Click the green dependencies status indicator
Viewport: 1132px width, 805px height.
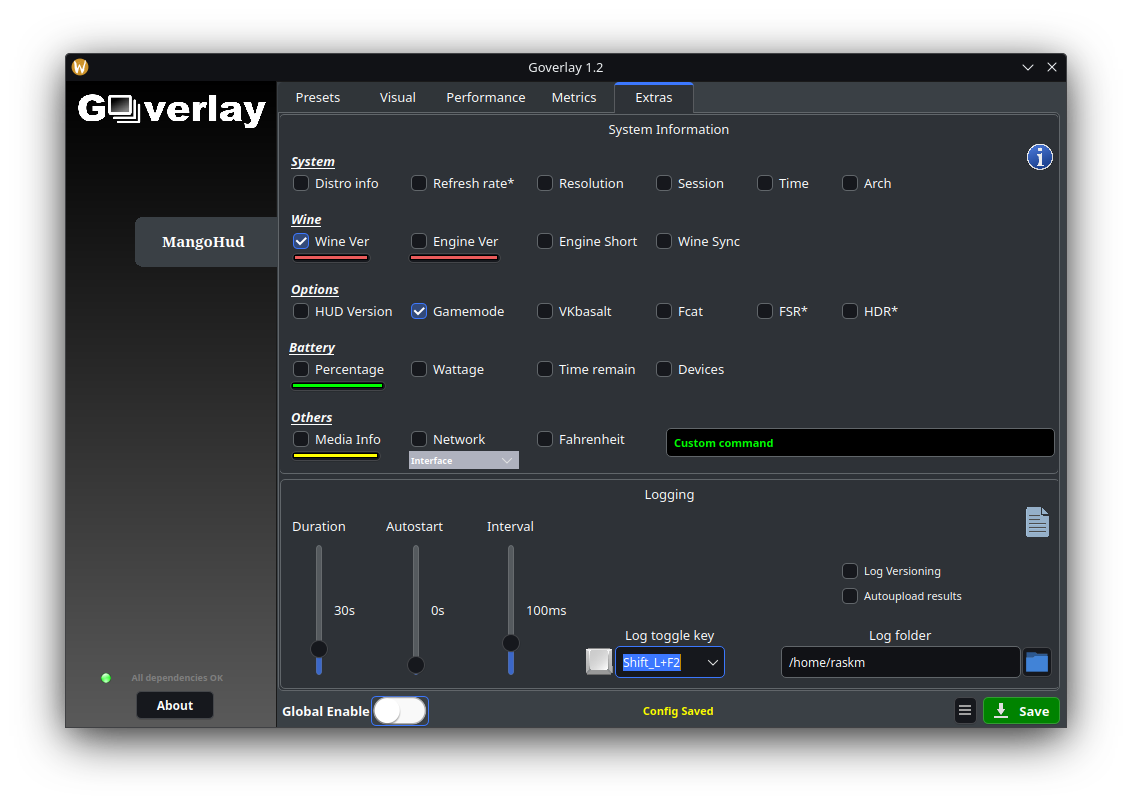pyautogui.click(x=106, y=678)
